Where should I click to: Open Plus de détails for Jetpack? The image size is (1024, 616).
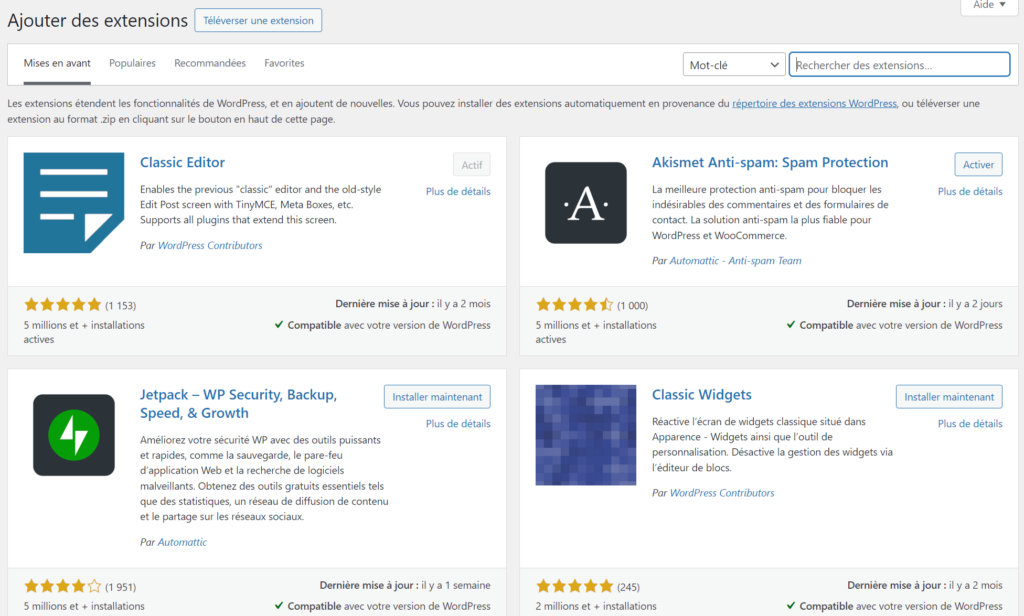tap(458, 424)
